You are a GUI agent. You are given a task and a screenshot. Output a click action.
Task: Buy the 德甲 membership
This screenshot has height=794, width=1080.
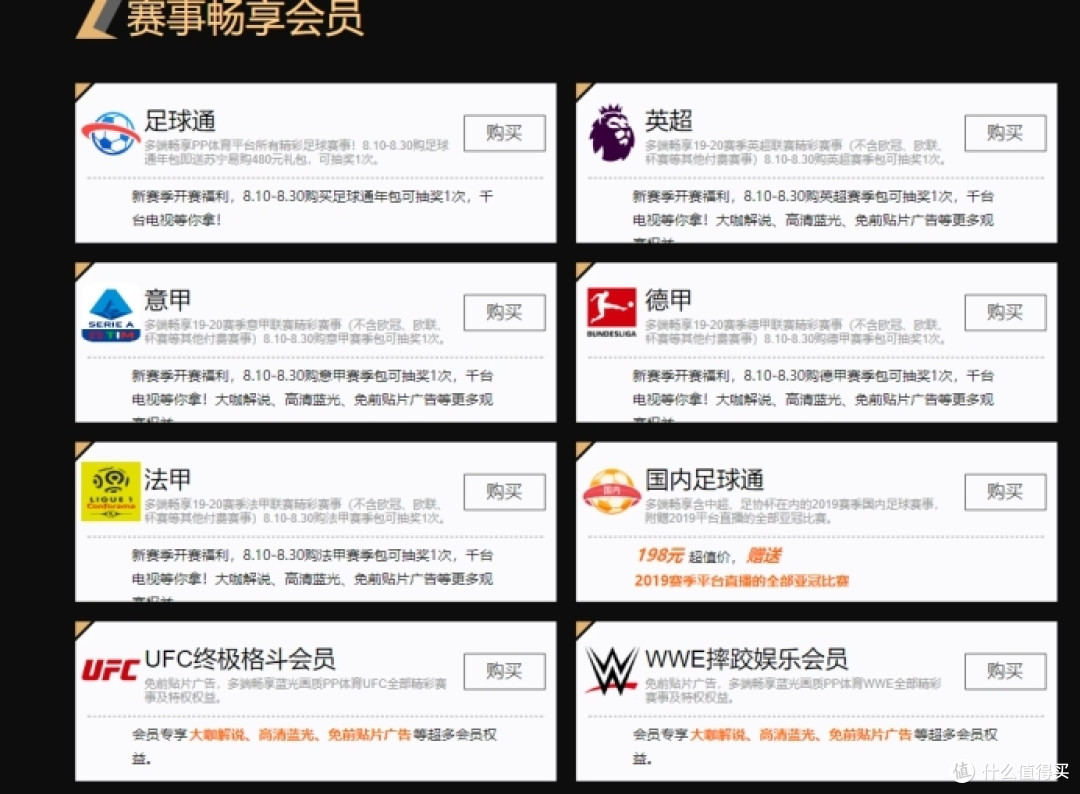point(1005,313)
